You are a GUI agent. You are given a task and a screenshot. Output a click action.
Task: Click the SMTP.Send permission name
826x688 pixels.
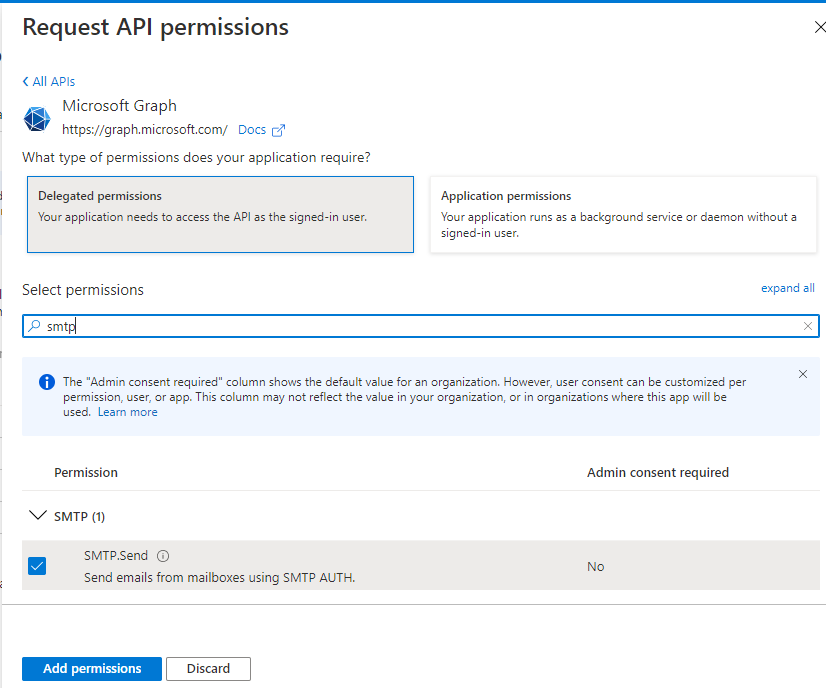116,556
